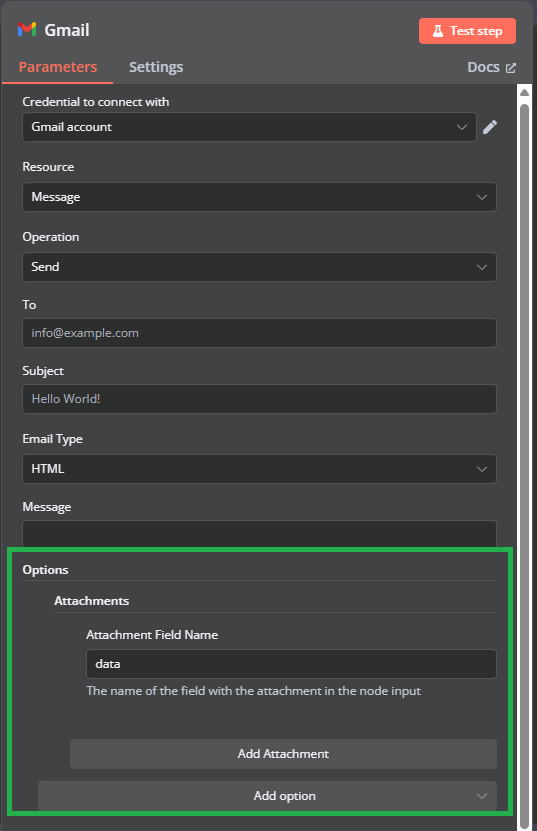Open the Gmail account credential dropdown
Image resolution: width=537 pixels, height=831 pixels.
(249, 127)
